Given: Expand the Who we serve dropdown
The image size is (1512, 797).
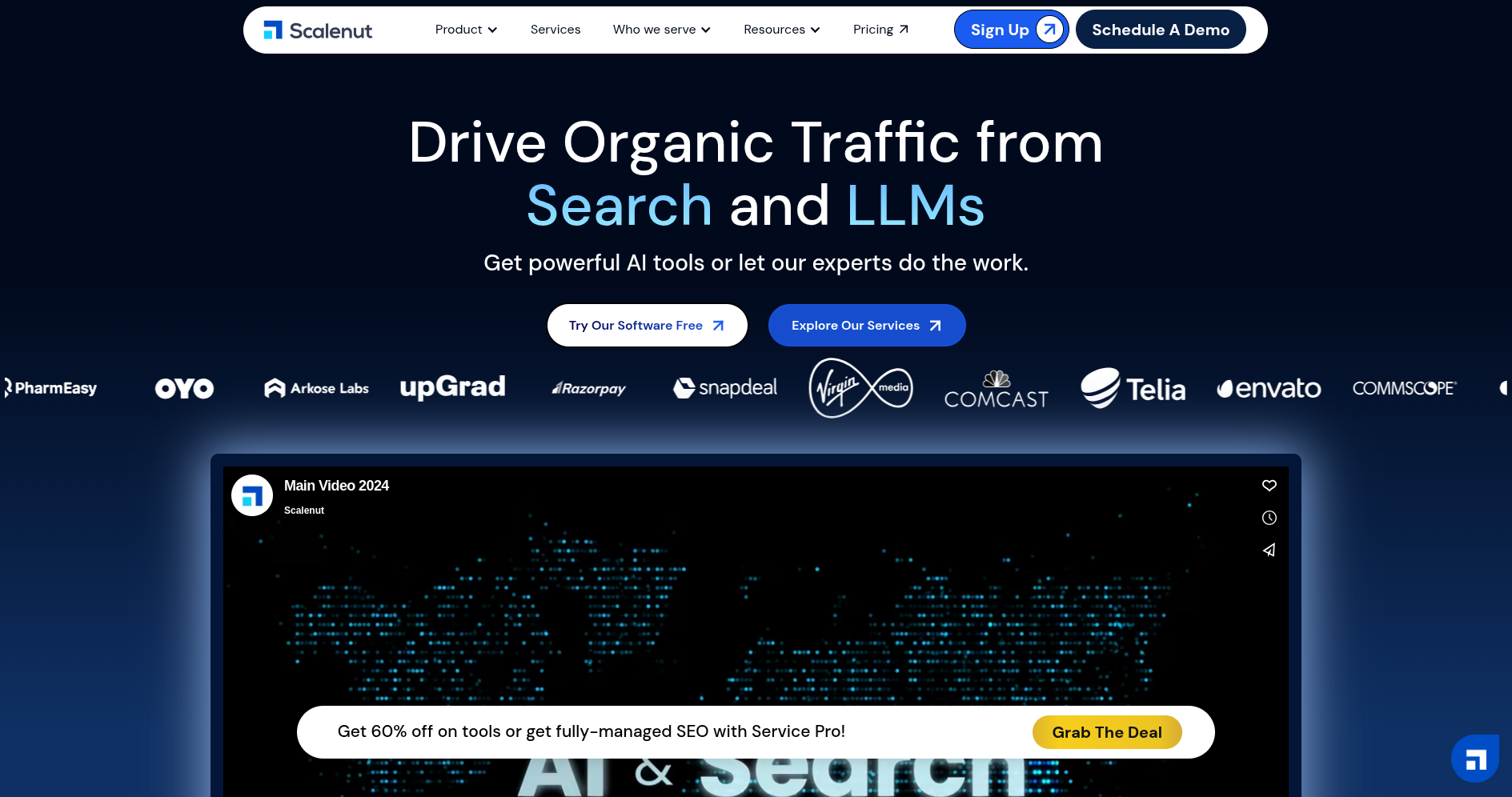Looking at the screenshot, I should 662,30.
